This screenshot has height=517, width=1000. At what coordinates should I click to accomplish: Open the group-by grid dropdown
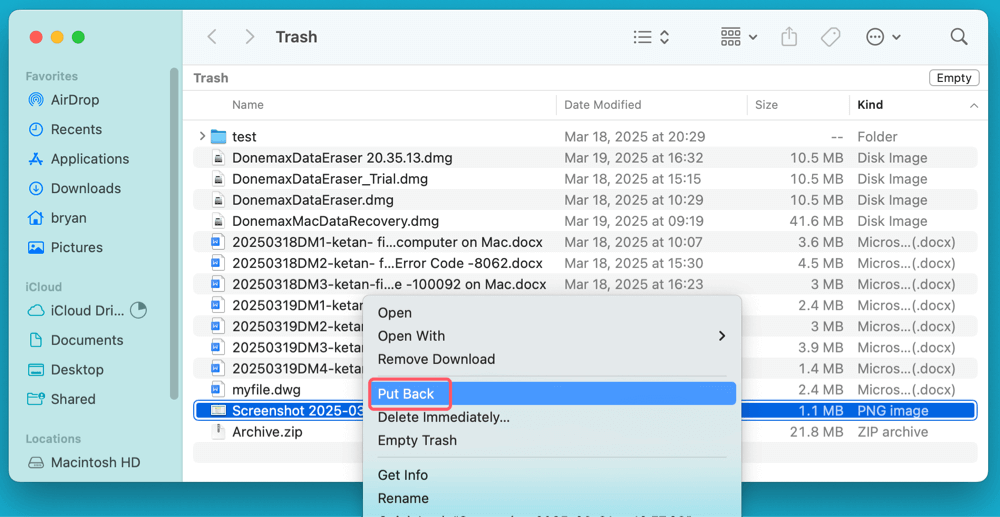(739, 37)
